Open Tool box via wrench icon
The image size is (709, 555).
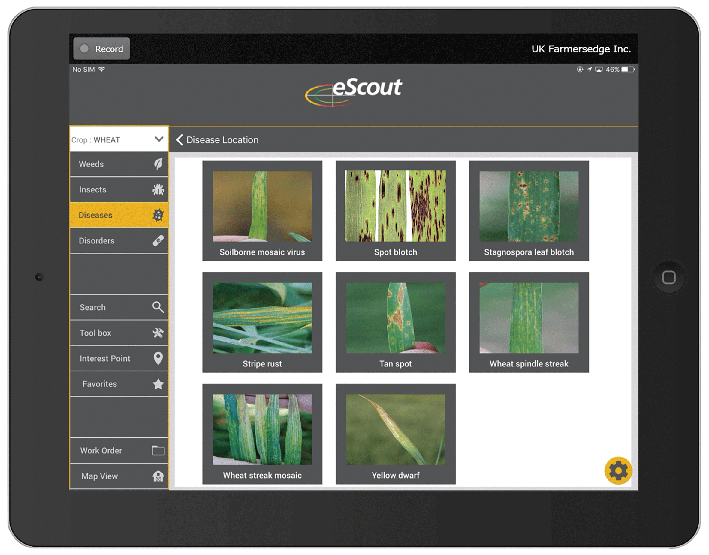[x=158, y=333]
